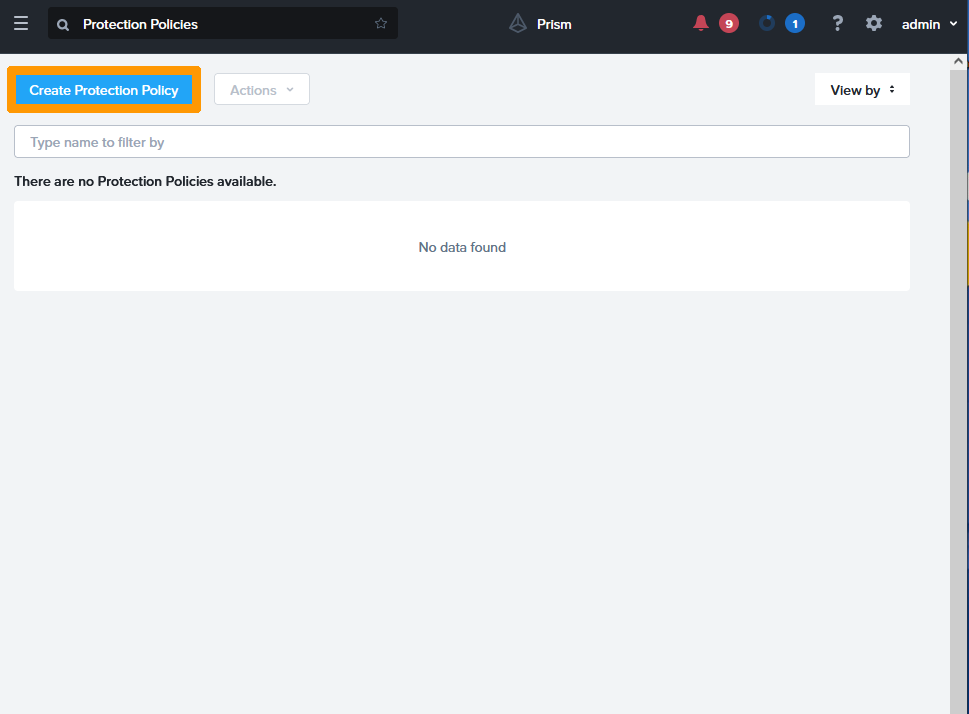Expand the View by selector

point(862,90)
